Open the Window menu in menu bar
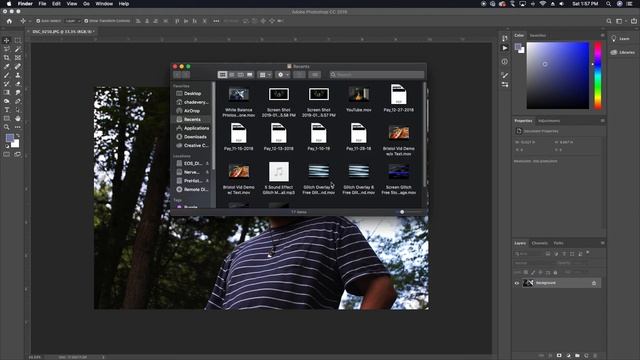The height and width of the screenshot is (360, 640). tap(104, 4)
